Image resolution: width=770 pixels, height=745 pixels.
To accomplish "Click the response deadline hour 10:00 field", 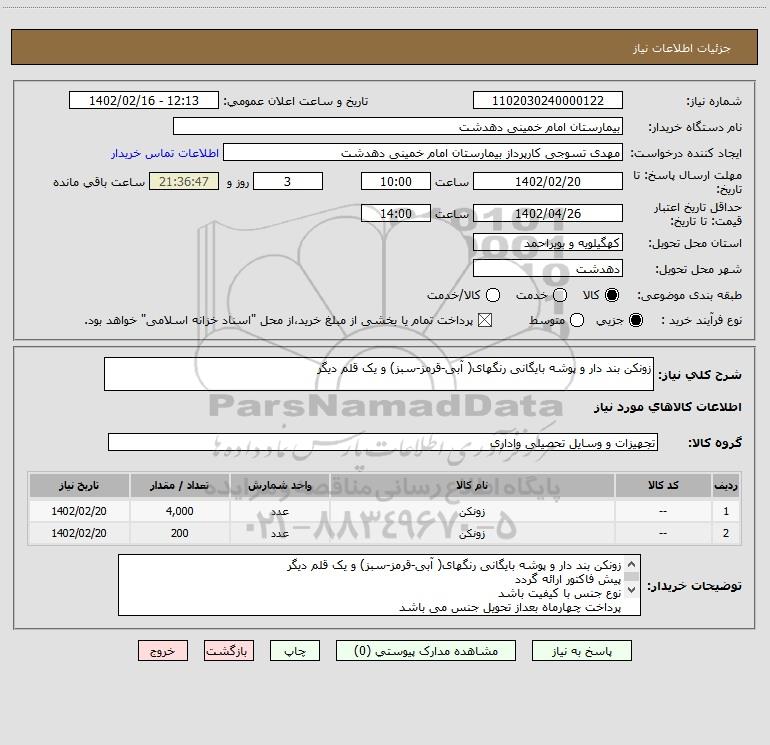I will pyautogui.click(x=396, y=181).
